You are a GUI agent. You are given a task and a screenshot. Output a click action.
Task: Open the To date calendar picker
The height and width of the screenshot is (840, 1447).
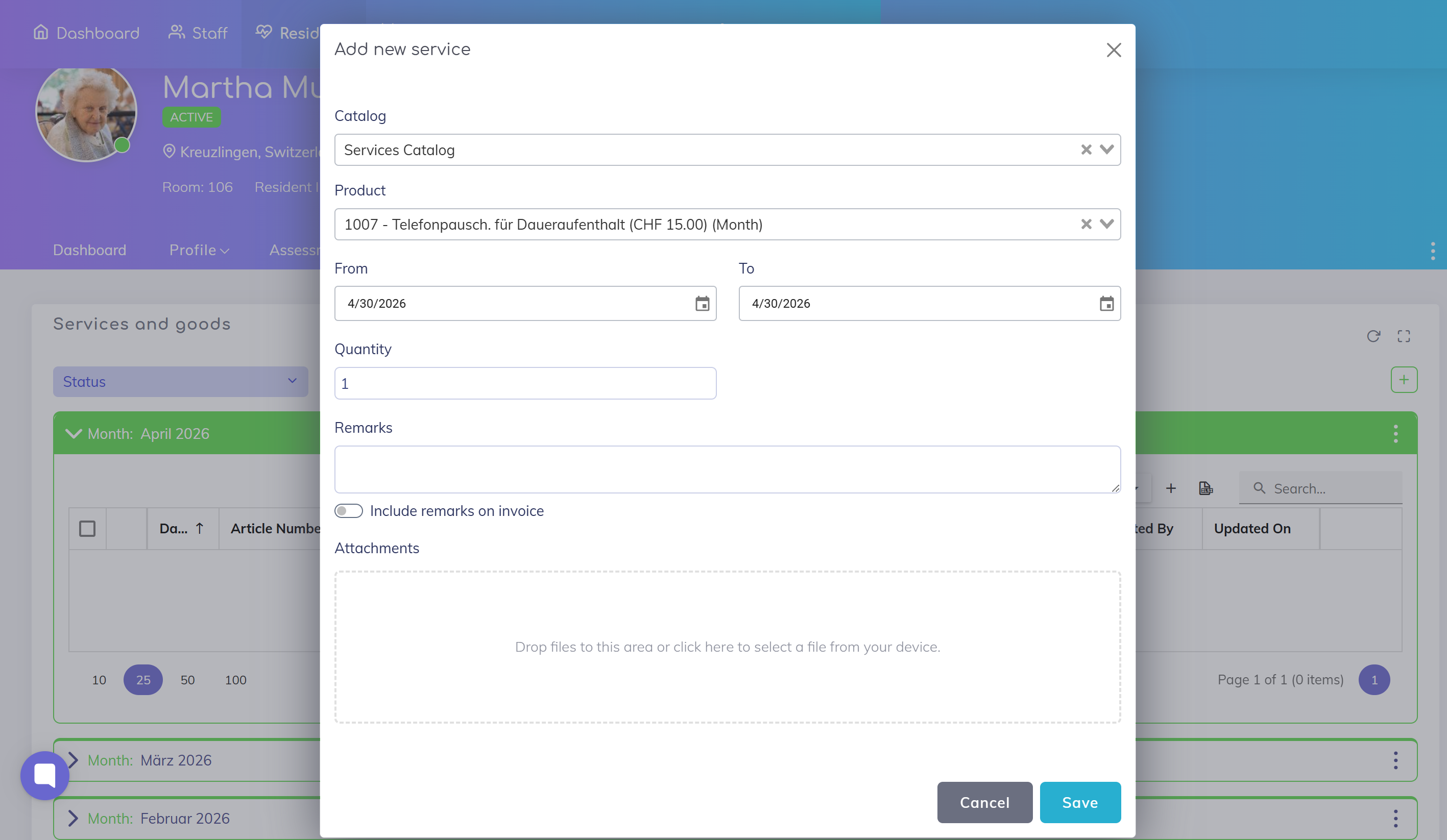coord(1106,304)
